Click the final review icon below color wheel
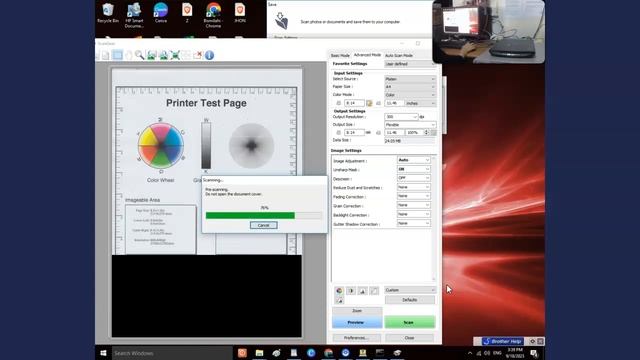 tap(339, 300)
